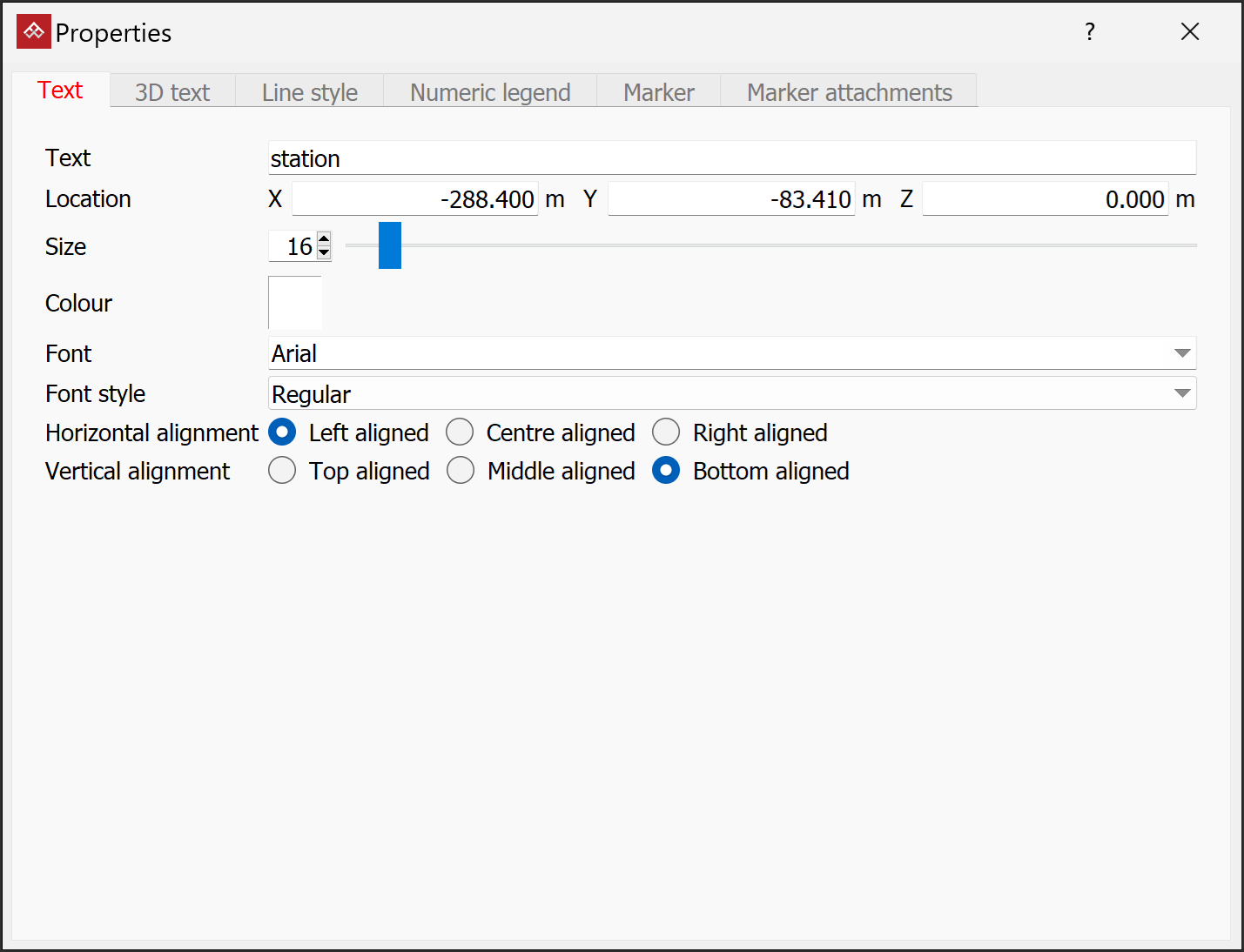Decrease Size with the down arrow
Image resolution: width=1244 pixels, height=952 pixels.
tap(324, 253)
